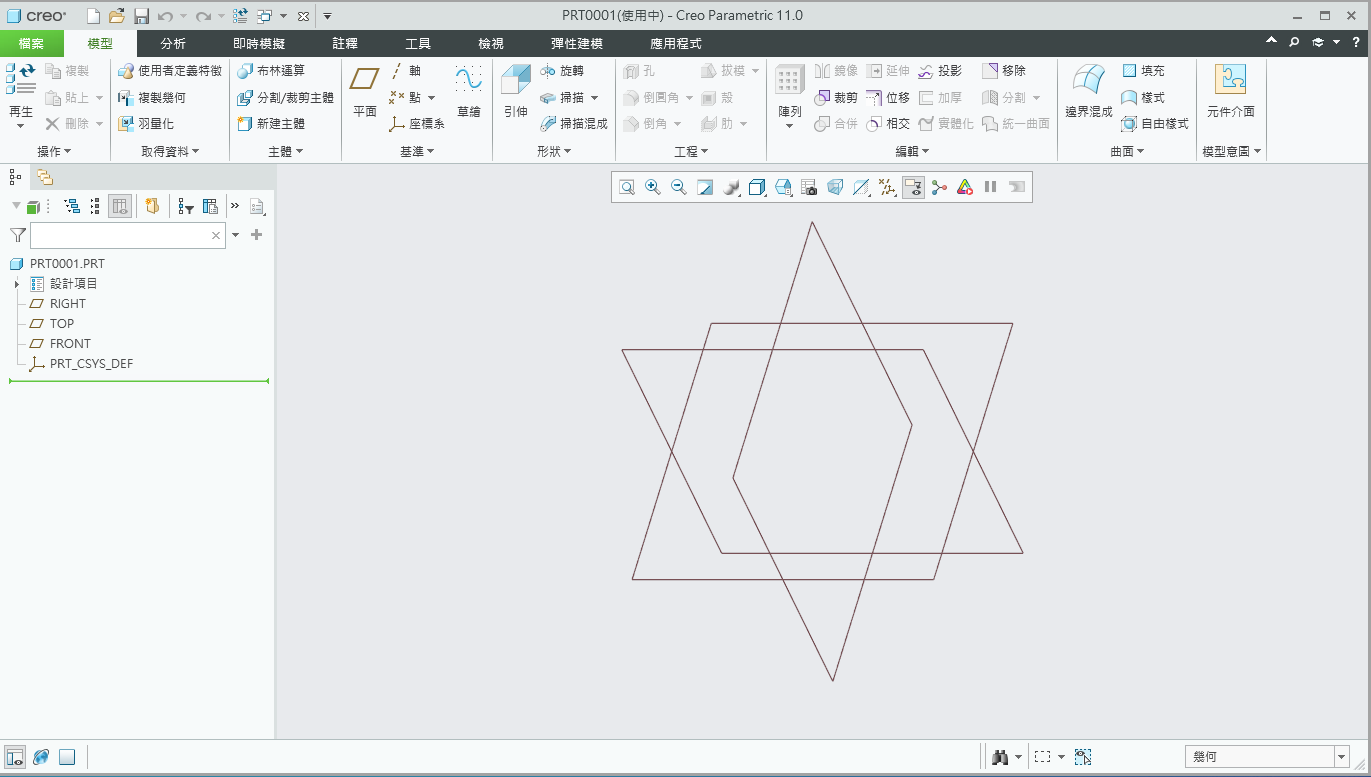Click the 旋轉 (Revolve) tool

coord(562,71)
